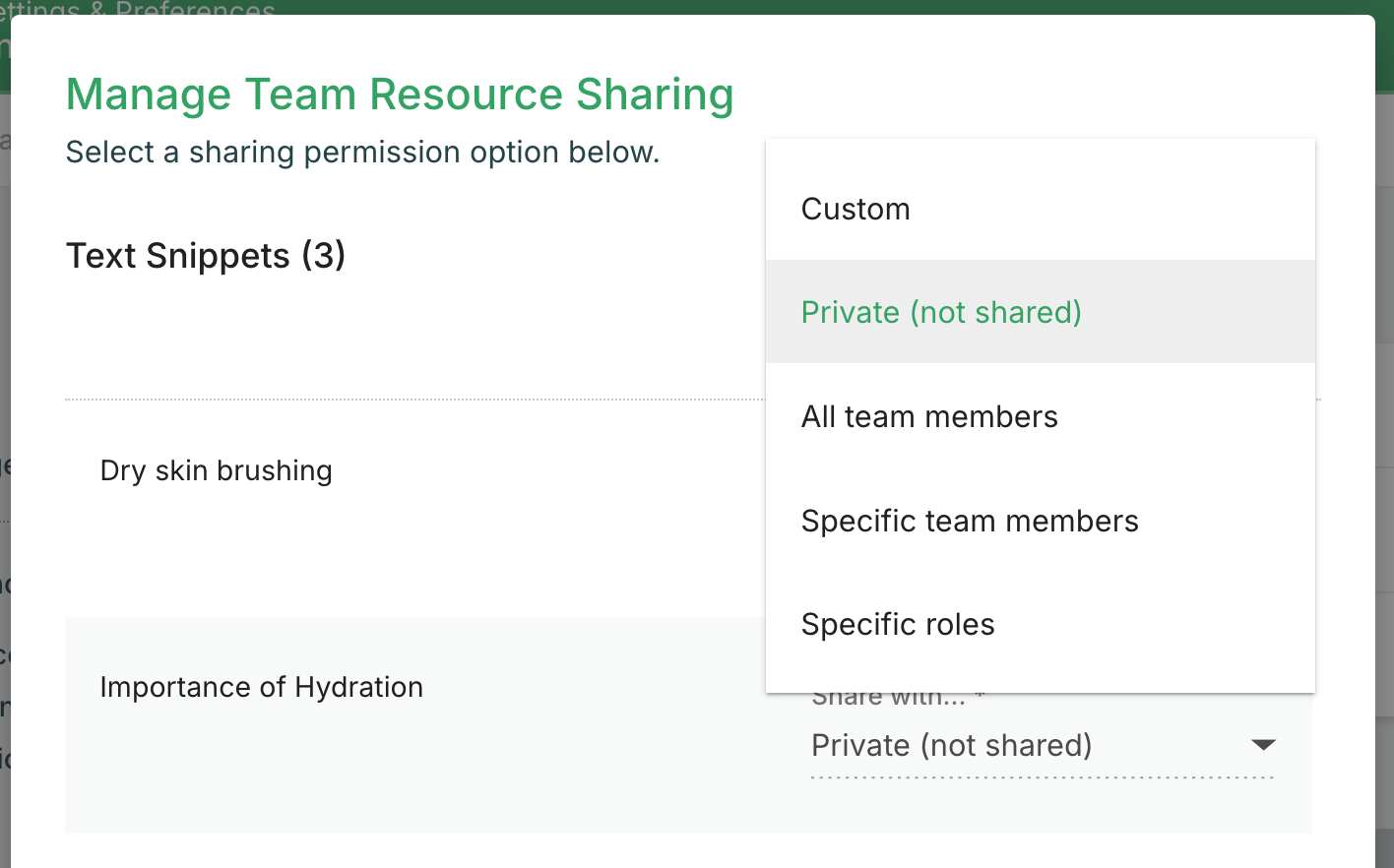
Task: Click the Dry skin brushing snippet name
Action: pos(217,470)
